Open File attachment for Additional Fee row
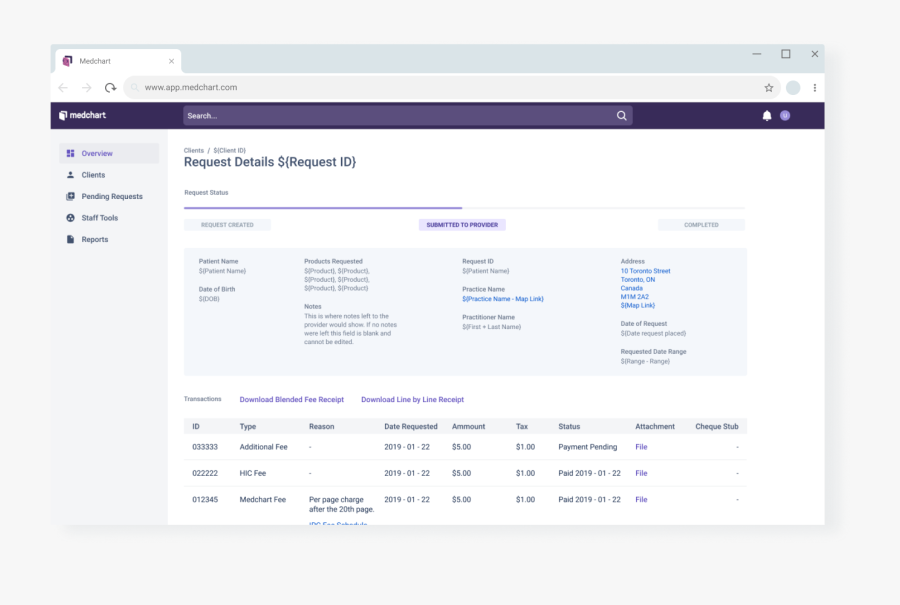The height and width of the screenshot is (605, 900). point(641,447)
